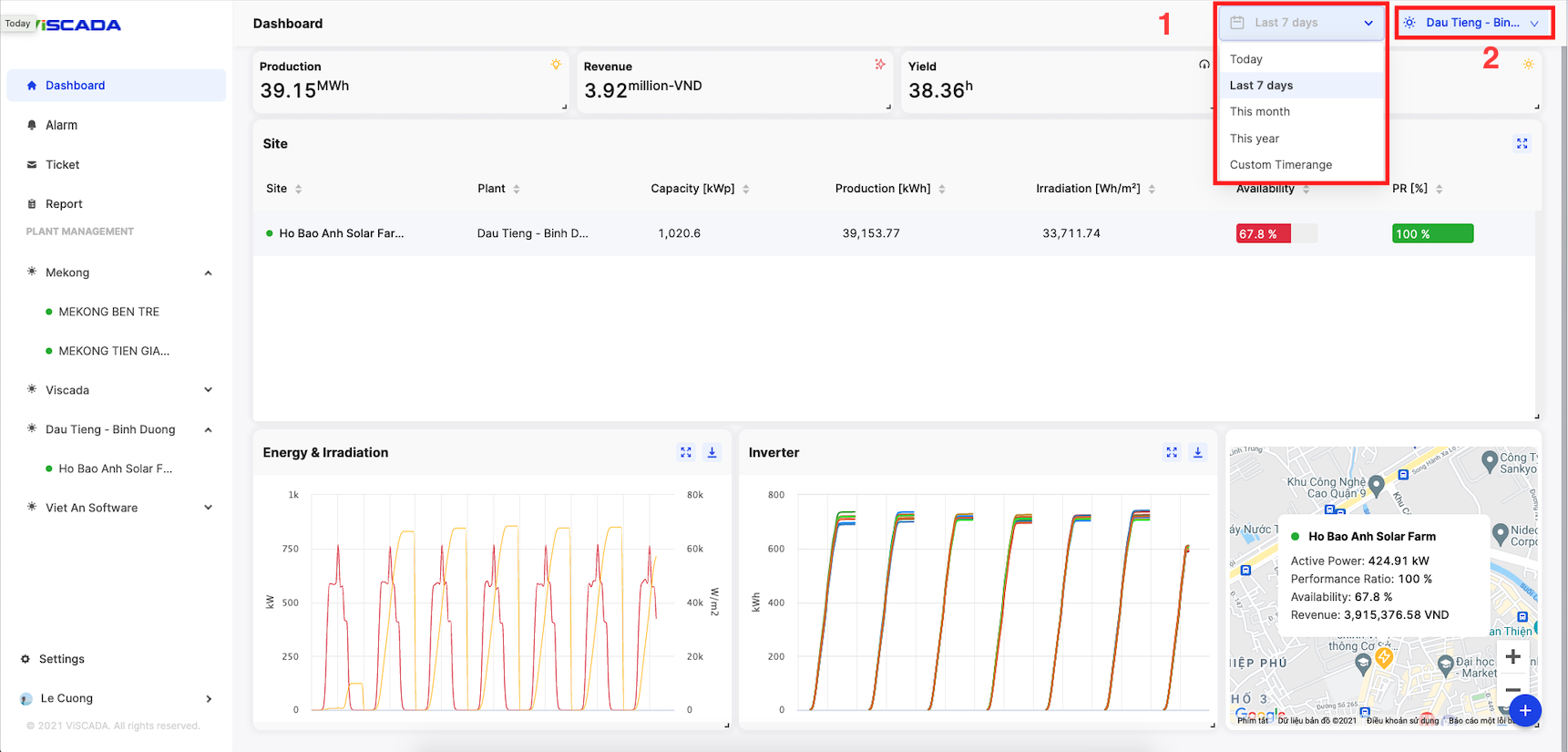This screenshot has height=752, width=1568.
Task: Go to the Report page
Action: [x=64, y=204]
